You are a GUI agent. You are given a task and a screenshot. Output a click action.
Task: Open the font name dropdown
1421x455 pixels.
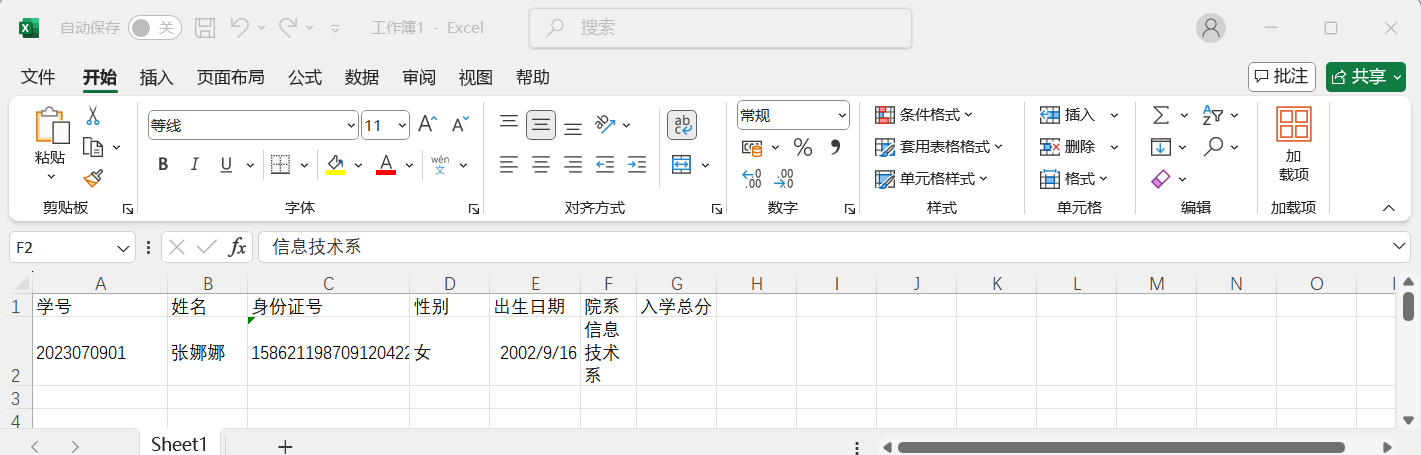[x=351, y=126]
